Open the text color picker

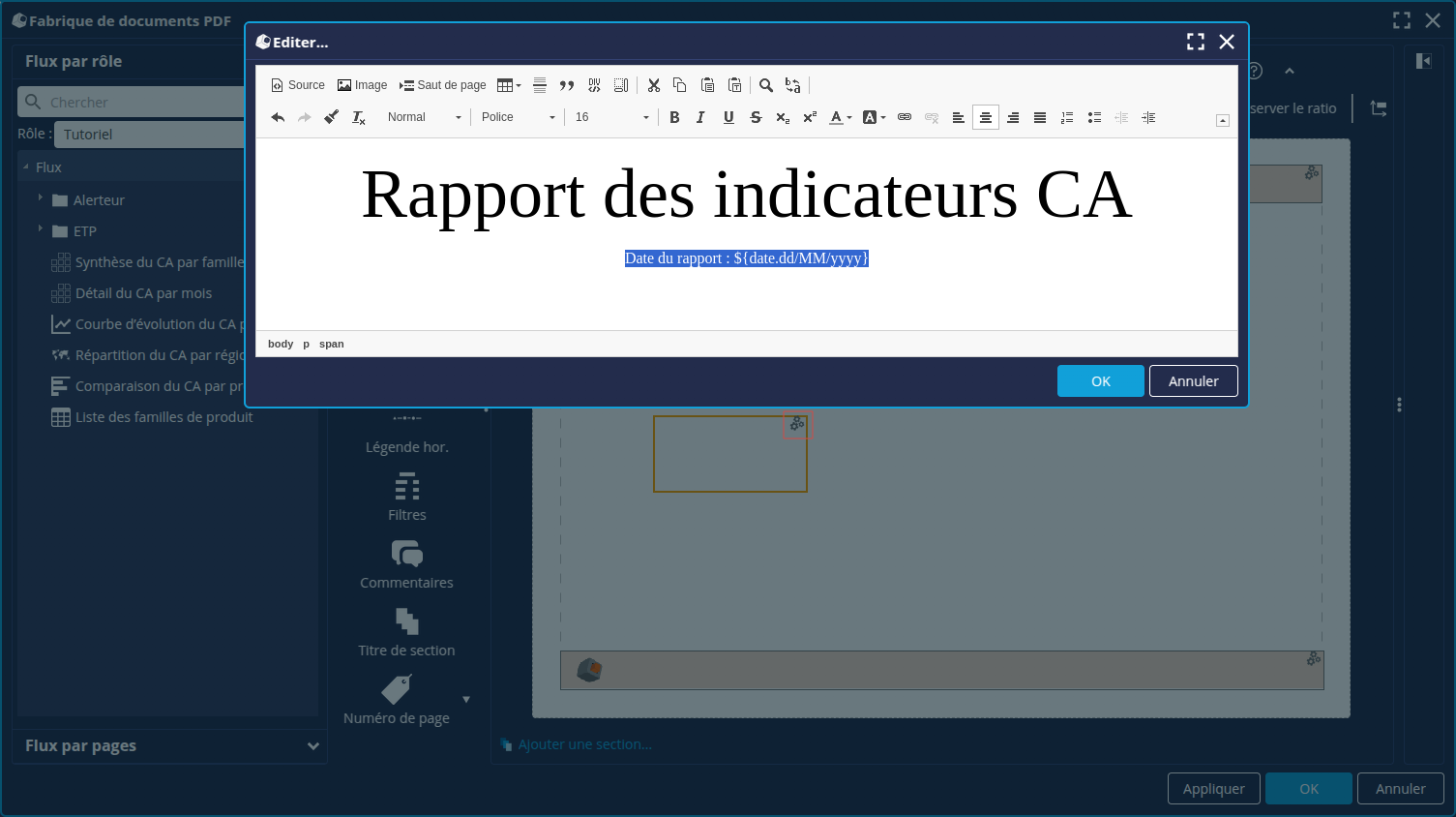(840, 117)
